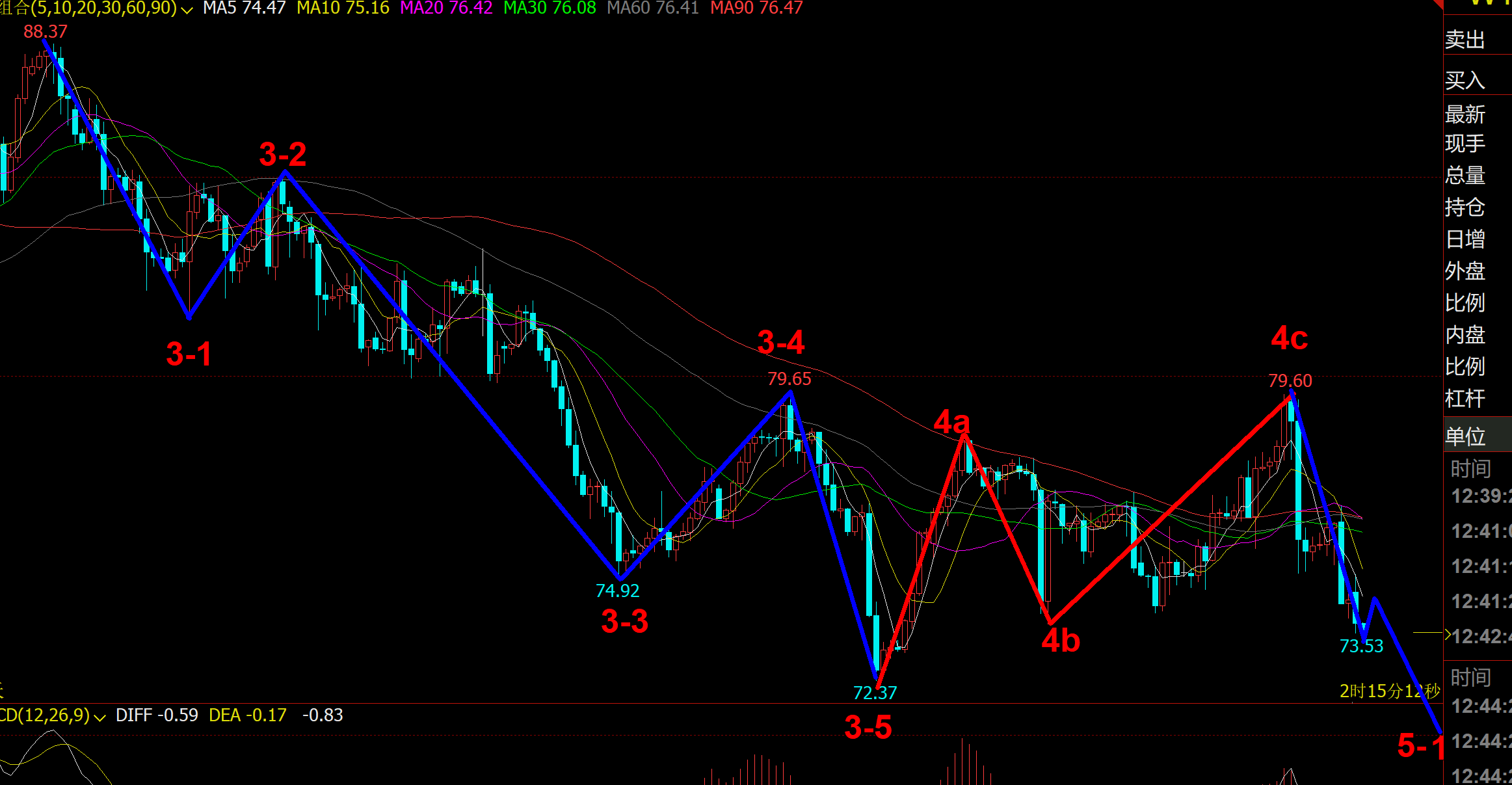Click the MA5 74.47 indicator label
This screenshot has width=1512, height=785.
244,8
